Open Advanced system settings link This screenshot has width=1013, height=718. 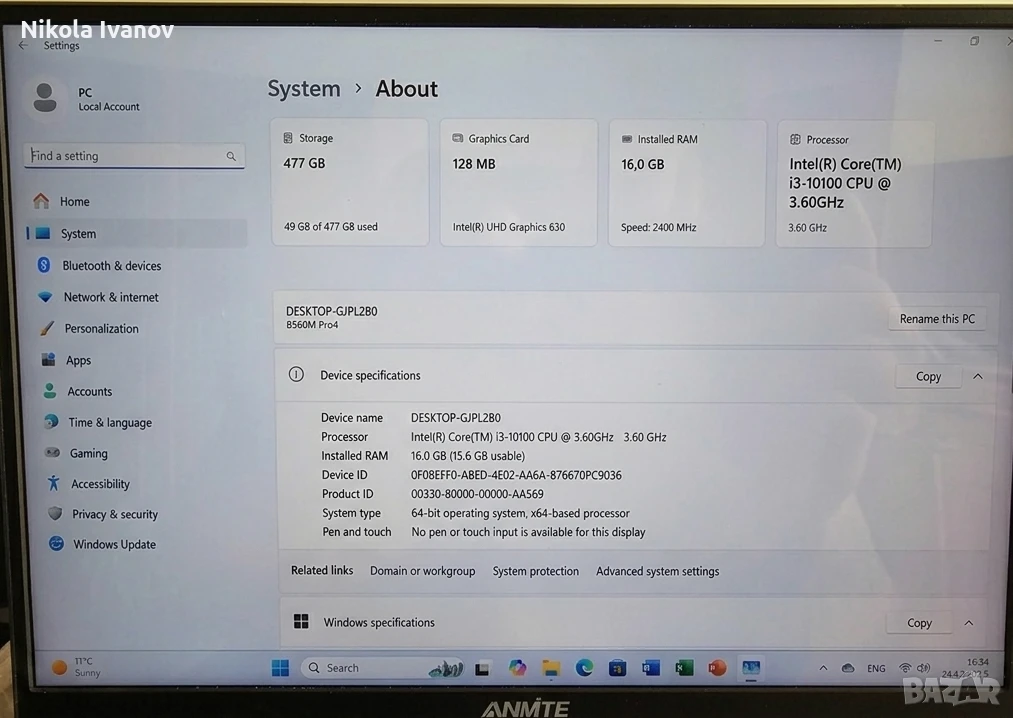pos(658,571)
